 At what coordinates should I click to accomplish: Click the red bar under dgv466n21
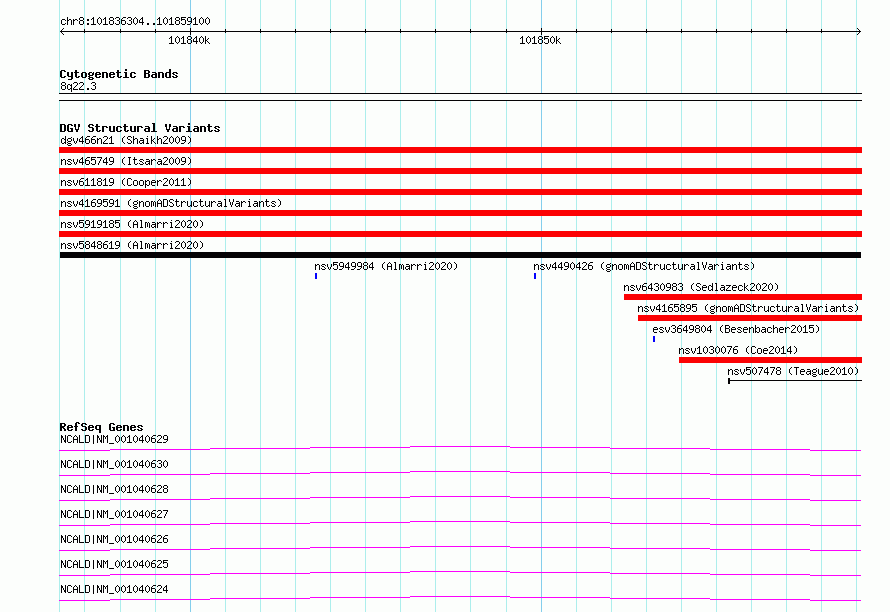click(x=460, y=150)
